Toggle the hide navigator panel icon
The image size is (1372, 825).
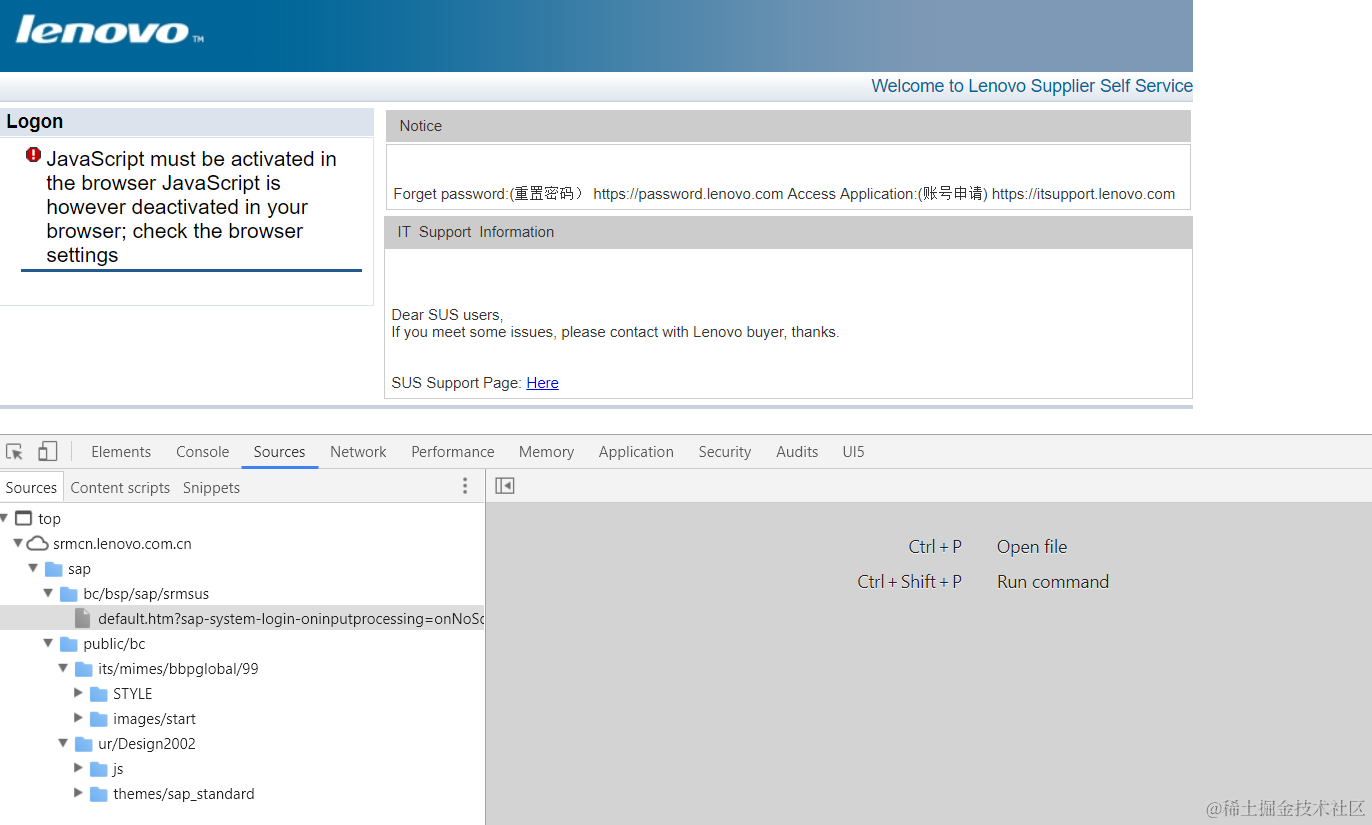point(505,486)
